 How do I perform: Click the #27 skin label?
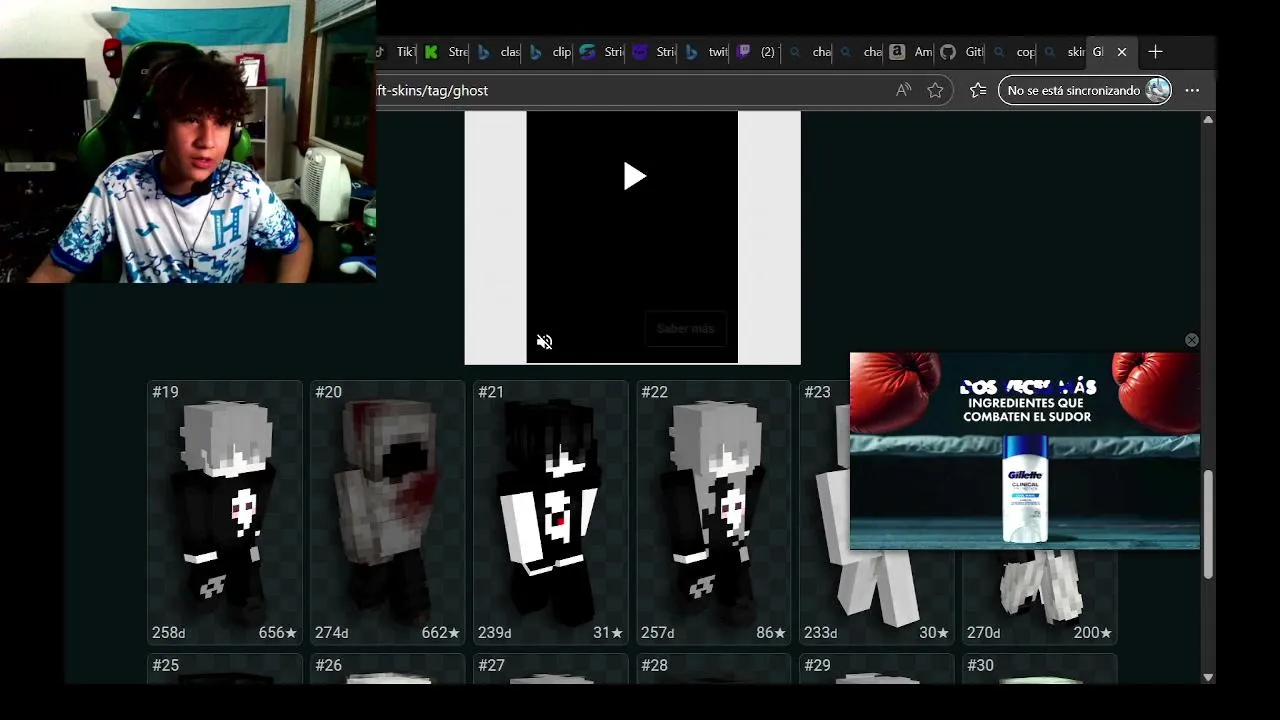[x=491, y=665]
